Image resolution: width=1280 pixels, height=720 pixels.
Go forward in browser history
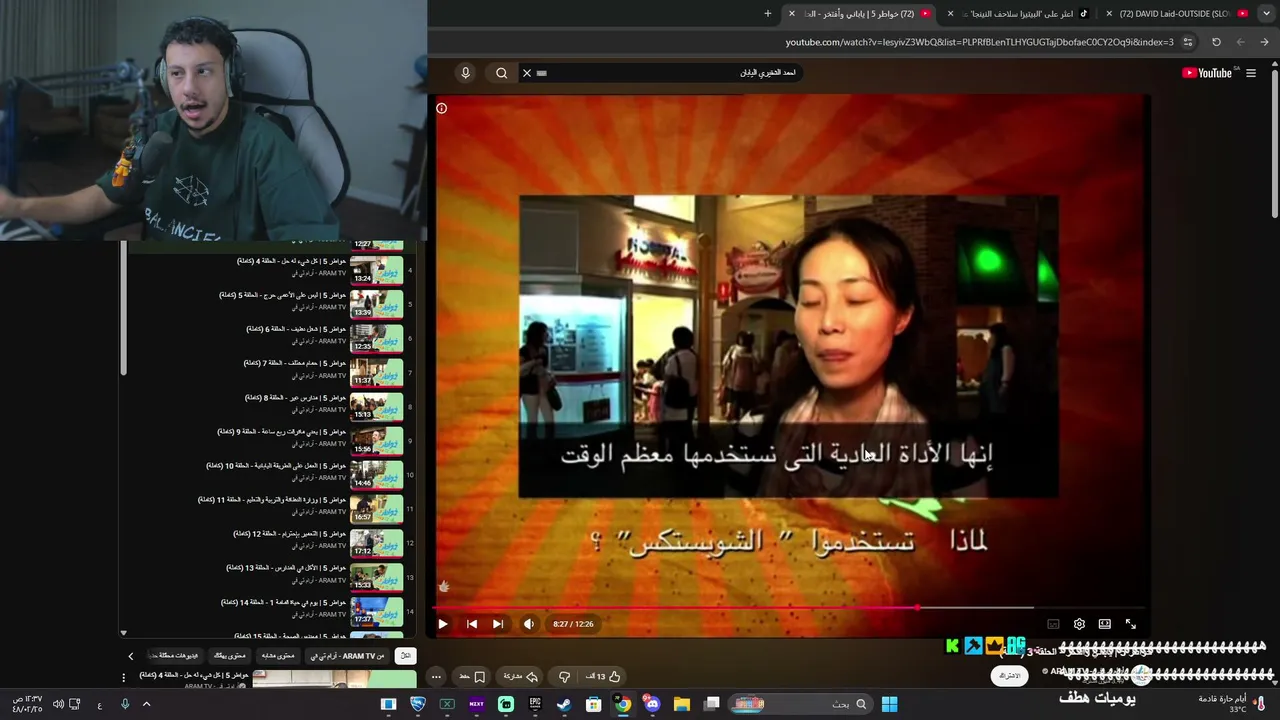point(1241,42)
